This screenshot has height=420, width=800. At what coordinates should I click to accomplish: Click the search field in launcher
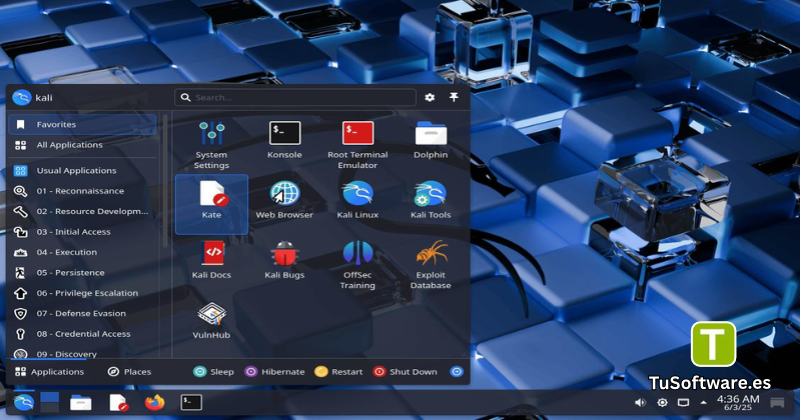(295, 97)
